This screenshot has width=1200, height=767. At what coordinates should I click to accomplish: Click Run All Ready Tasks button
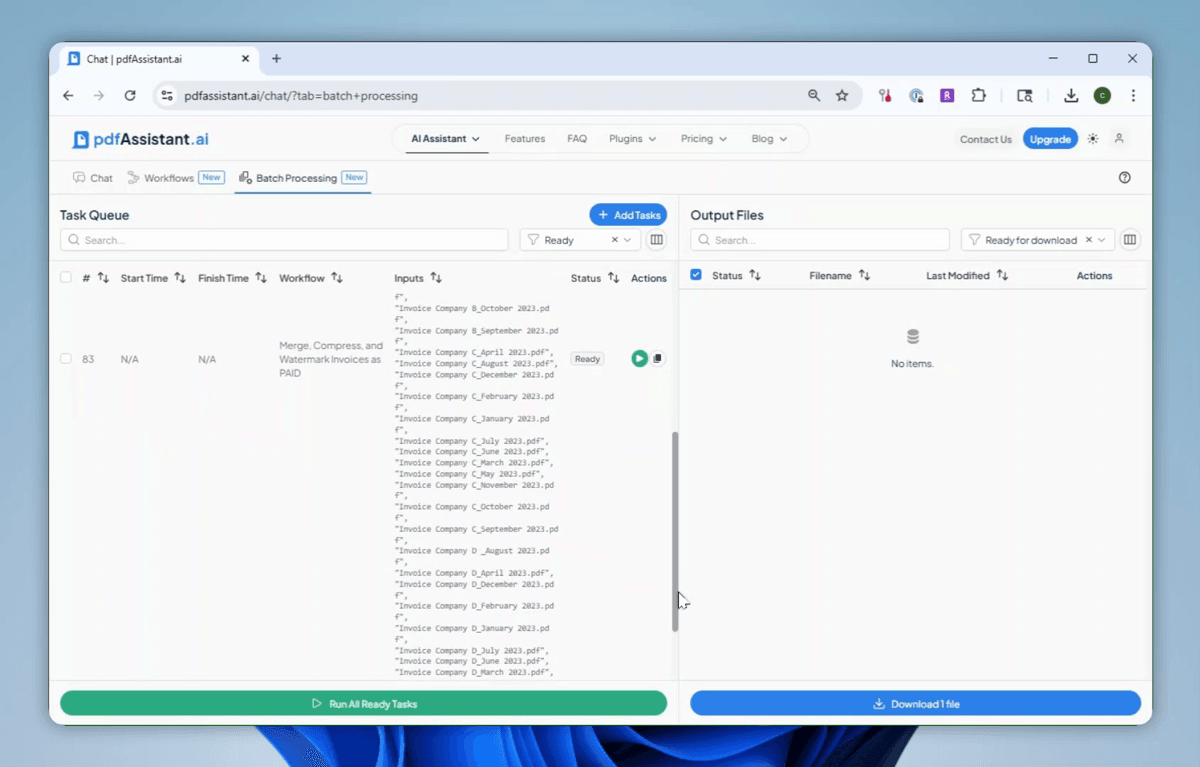point(363,704)
